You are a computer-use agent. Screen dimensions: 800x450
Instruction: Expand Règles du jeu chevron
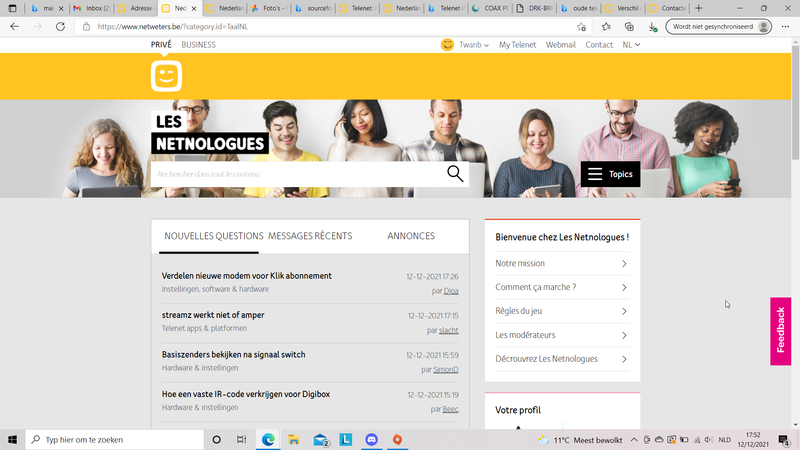[x=624, y=311]
